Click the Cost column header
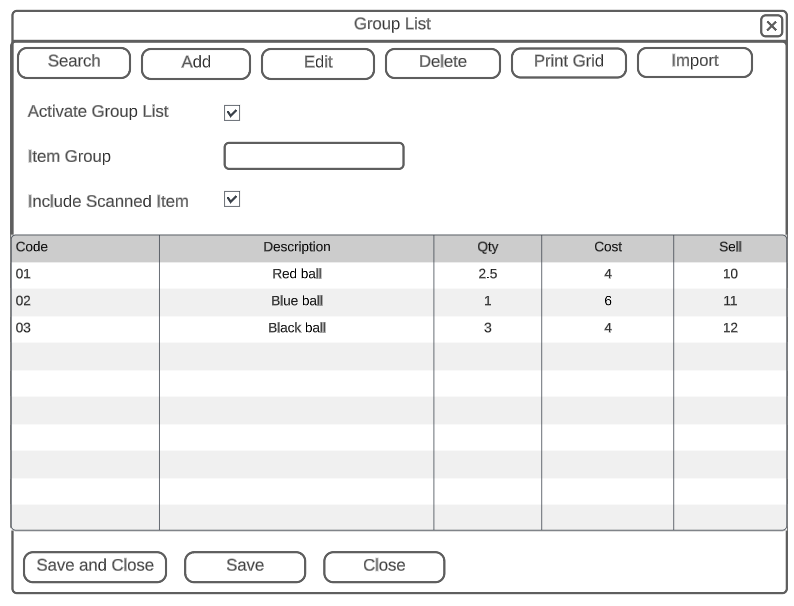The width and height of the screenshot is (794, 606). coord(608,247)
